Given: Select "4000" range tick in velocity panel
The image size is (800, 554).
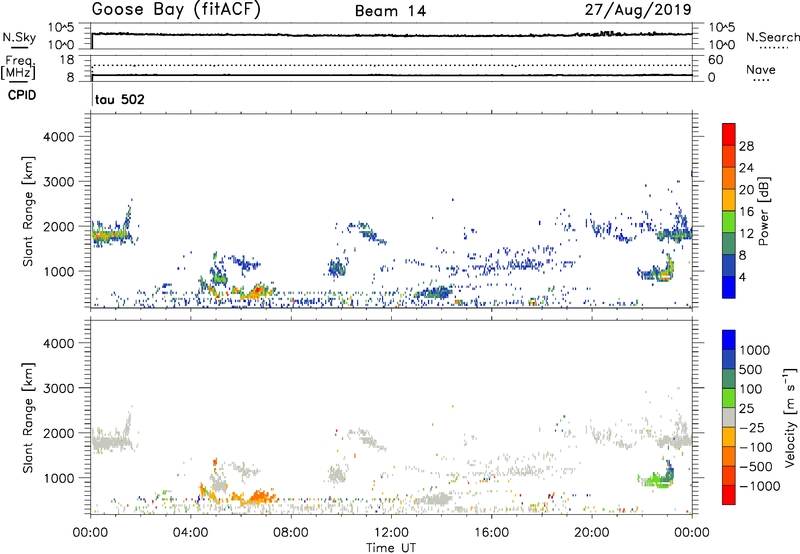Looking at the screenshot, I should pos(58,343).
